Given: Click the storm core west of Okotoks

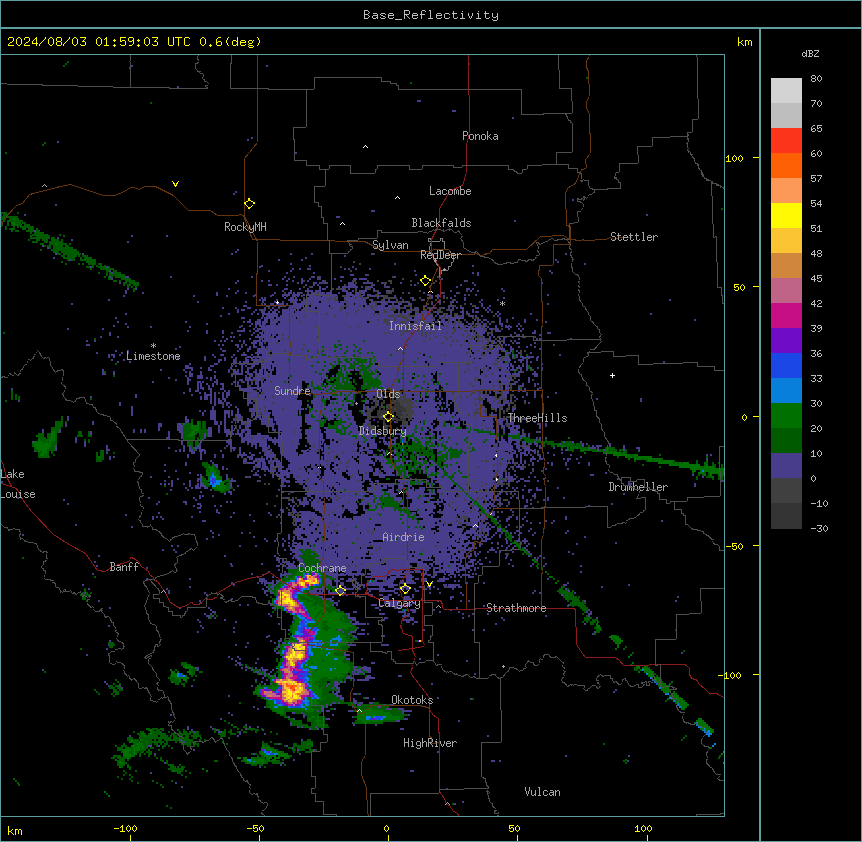Looking at the screenshot, I should coord(290,690).
